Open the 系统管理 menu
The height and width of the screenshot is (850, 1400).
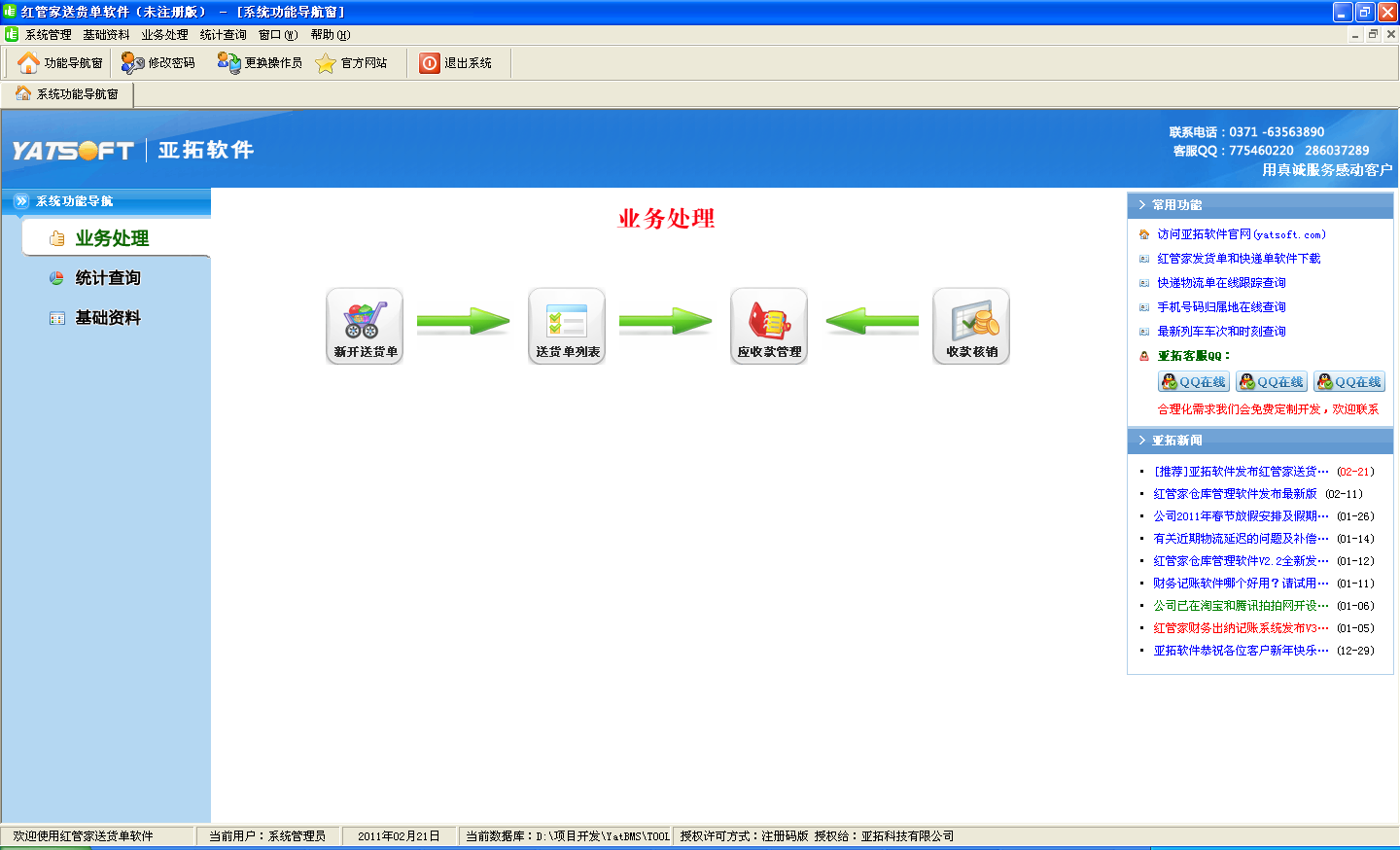(x=48, y=35)
